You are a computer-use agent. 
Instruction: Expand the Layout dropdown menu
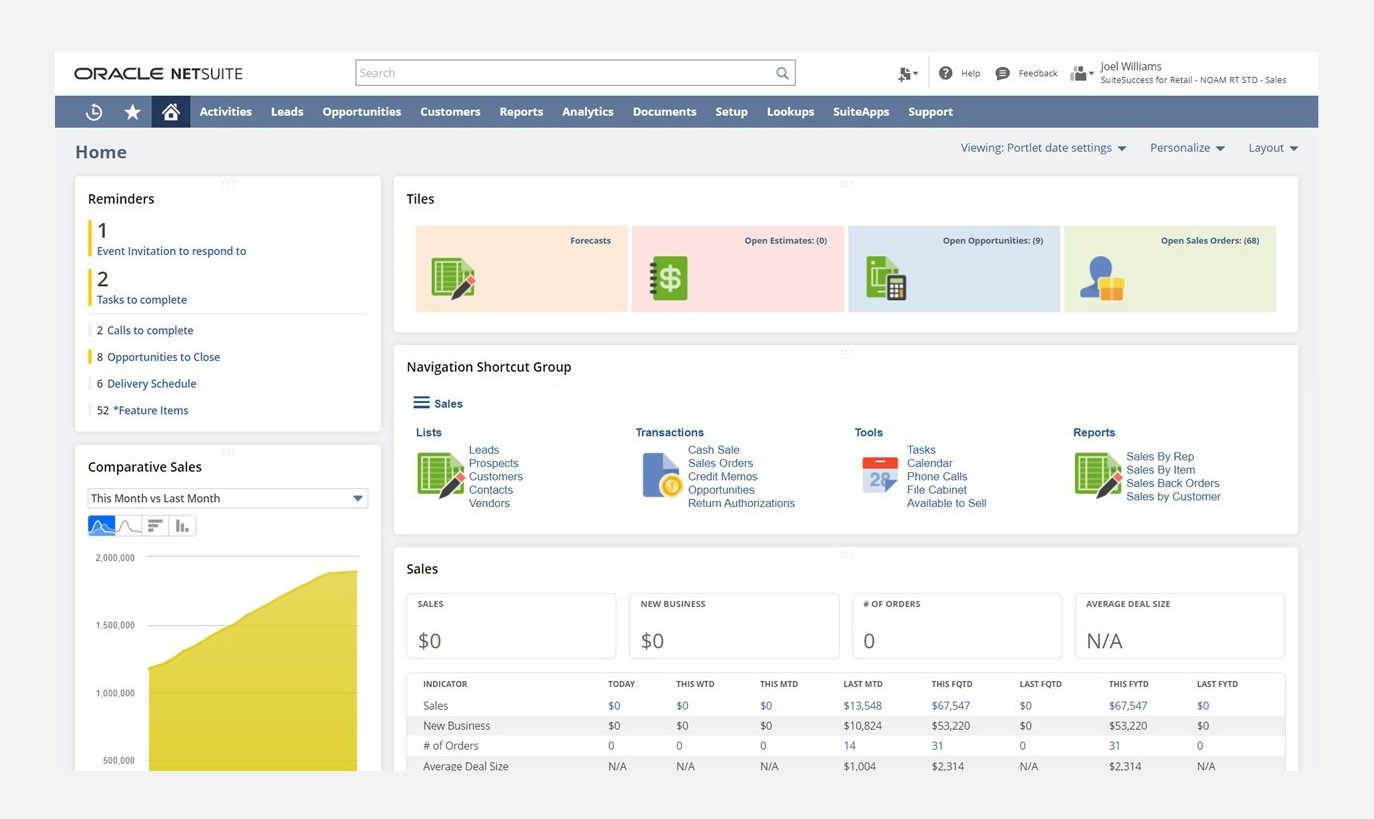tap(1272, 148)
